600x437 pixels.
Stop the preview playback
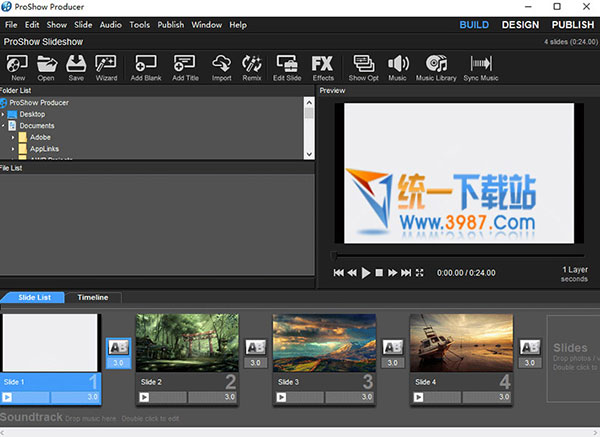click(379, 272)
